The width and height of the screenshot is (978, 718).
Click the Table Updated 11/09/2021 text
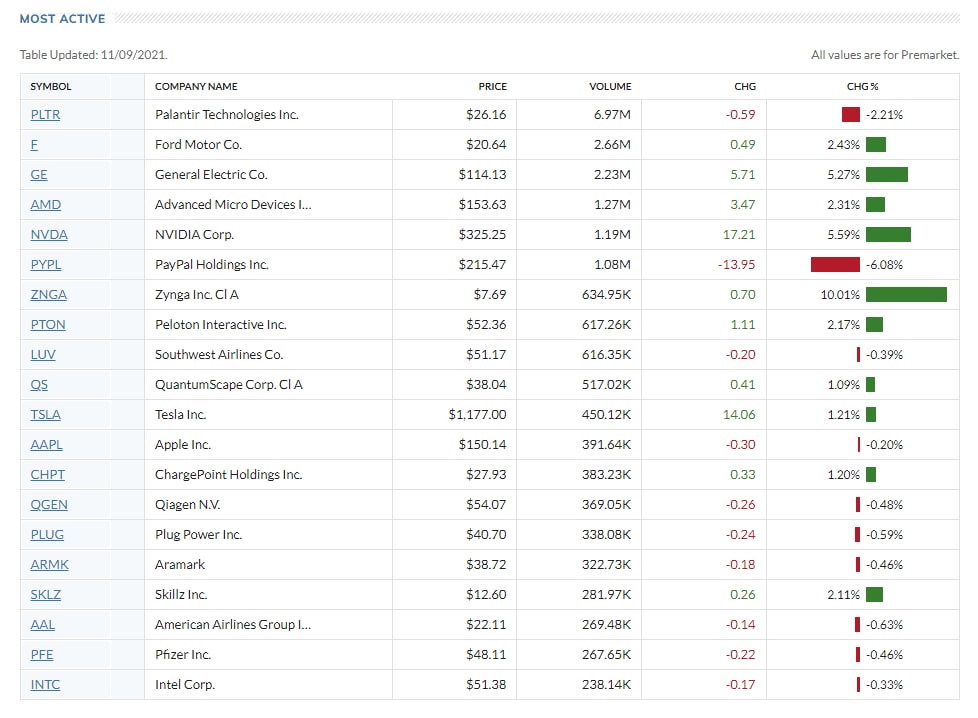pyautogui.click(x=94, y=55)
